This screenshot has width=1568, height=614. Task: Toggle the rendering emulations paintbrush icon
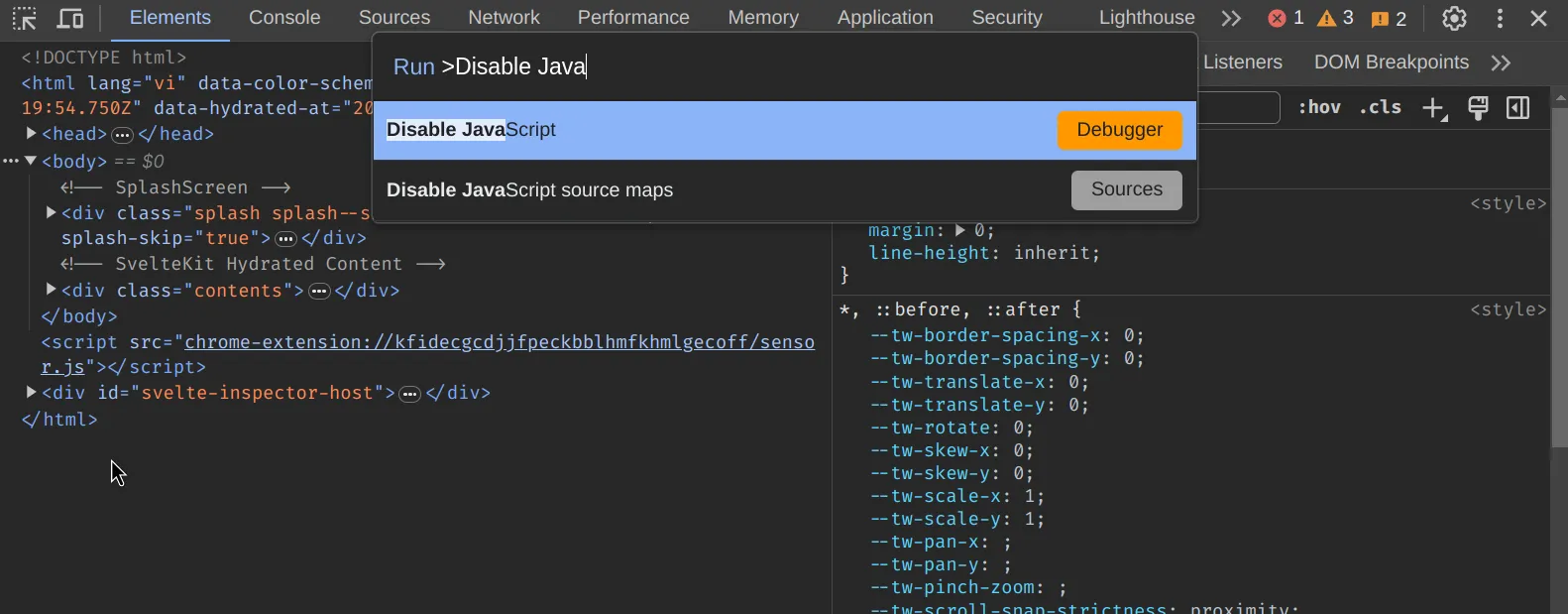click(x=1478, y=108)
